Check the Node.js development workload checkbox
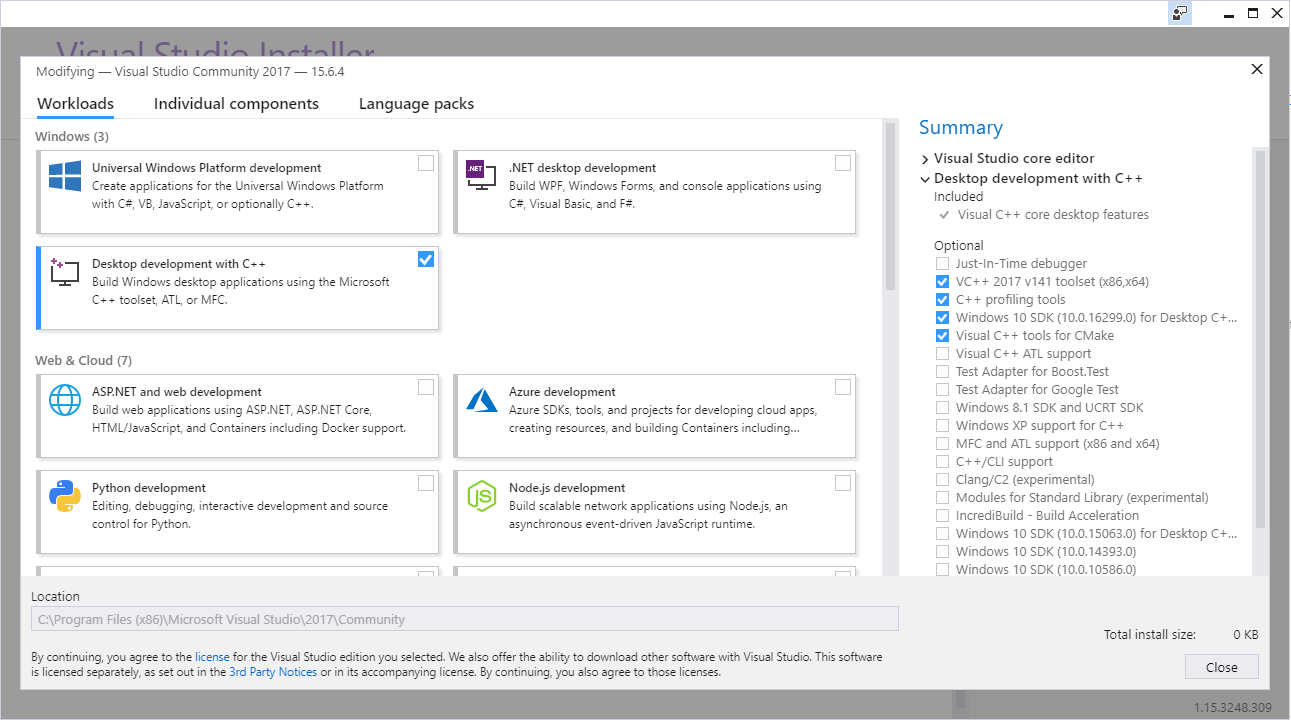 843,483
